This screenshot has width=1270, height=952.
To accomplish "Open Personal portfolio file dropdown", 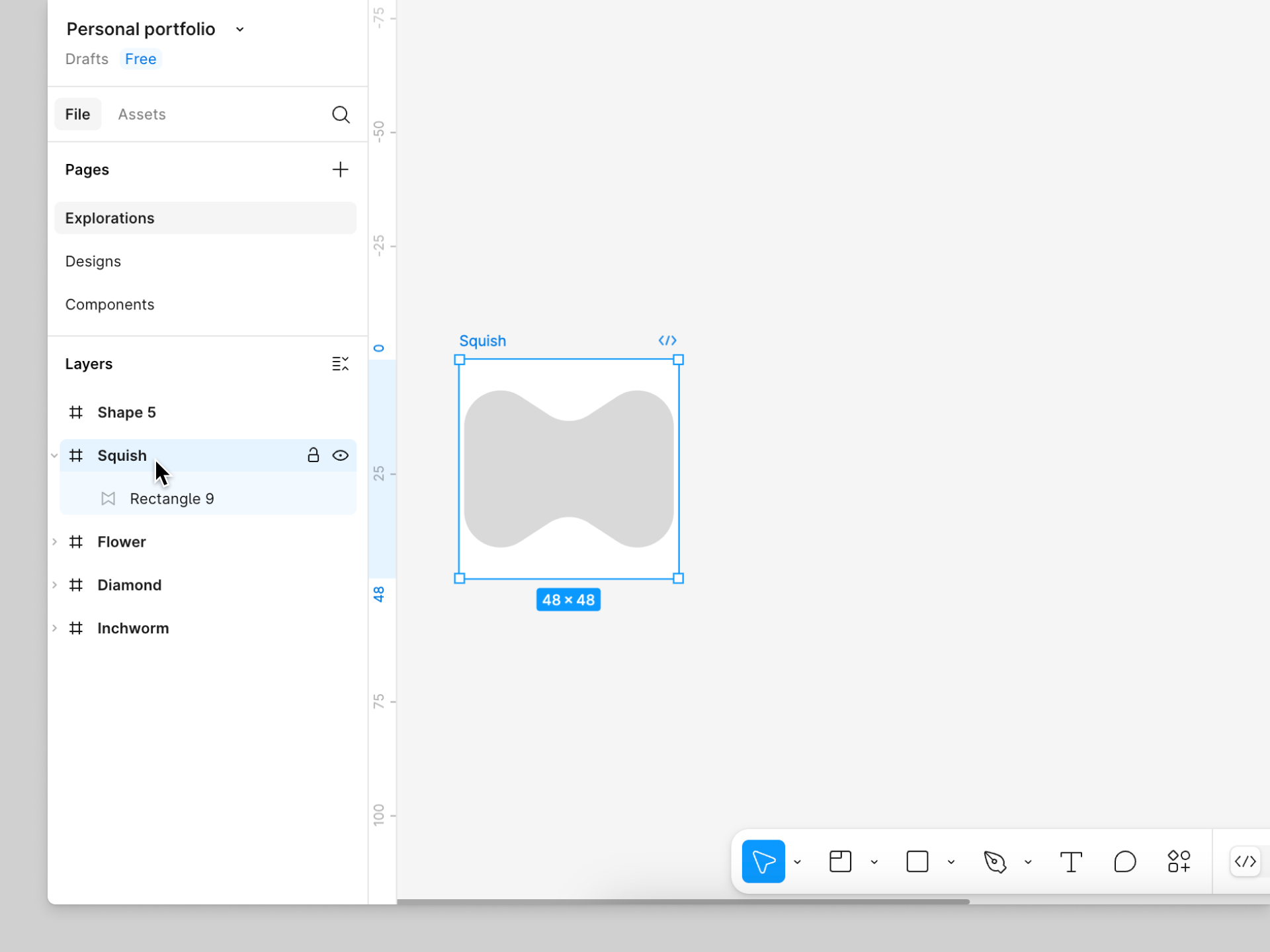I will [x=240, y=30].
